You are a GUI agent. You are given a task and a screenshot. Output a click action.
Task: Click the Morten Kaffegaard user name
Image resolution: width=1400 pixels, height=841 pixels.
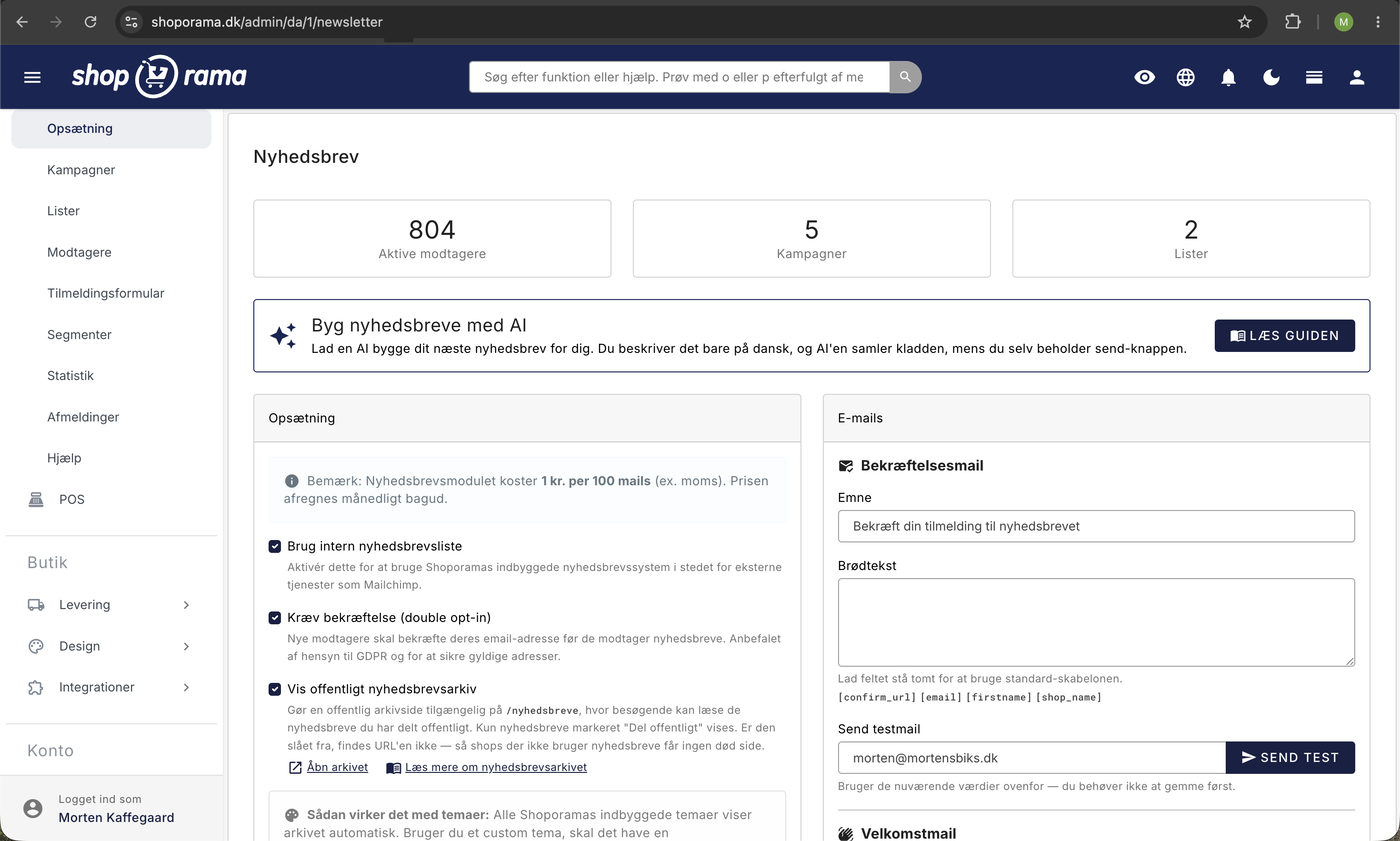coord(116,817)
